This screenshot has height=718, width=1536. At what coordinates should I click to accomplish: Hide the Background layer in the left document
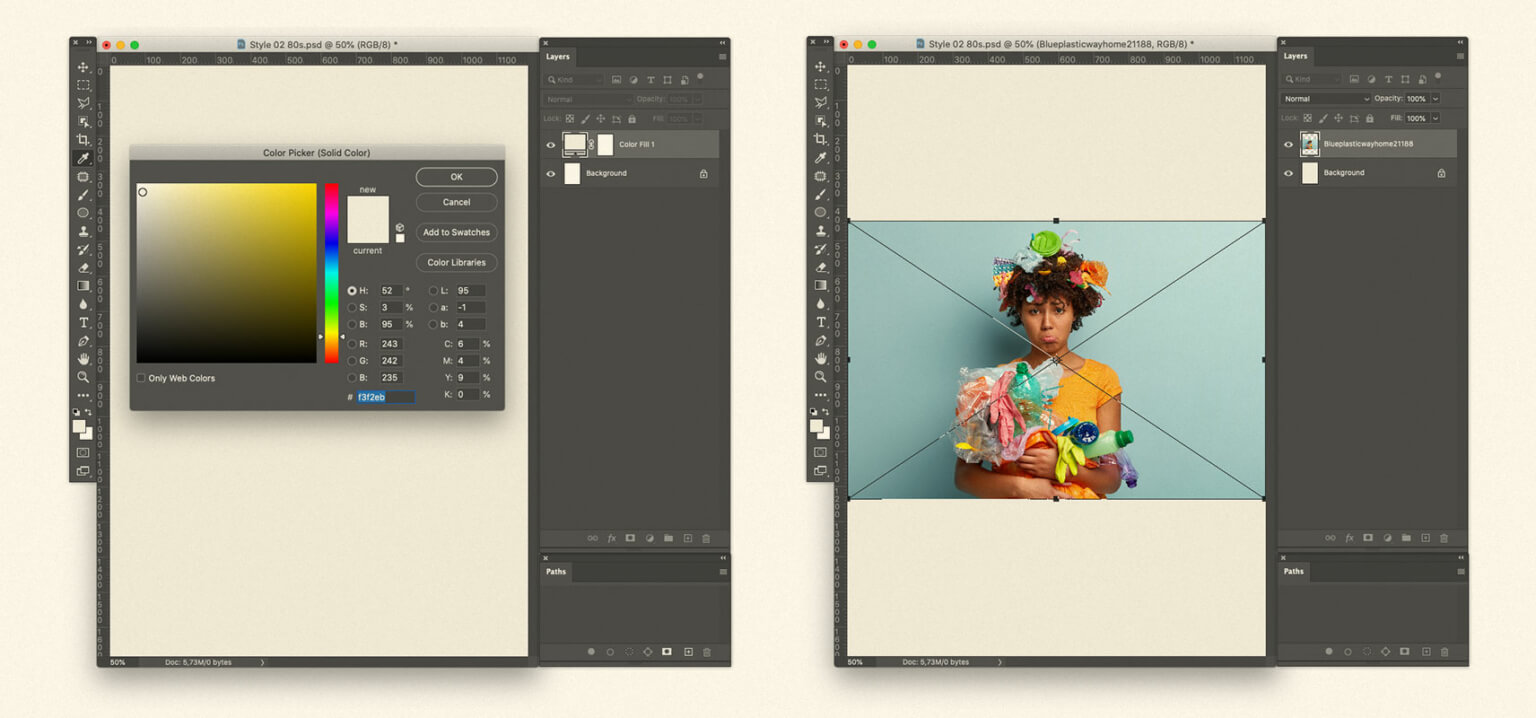point(550,173)
